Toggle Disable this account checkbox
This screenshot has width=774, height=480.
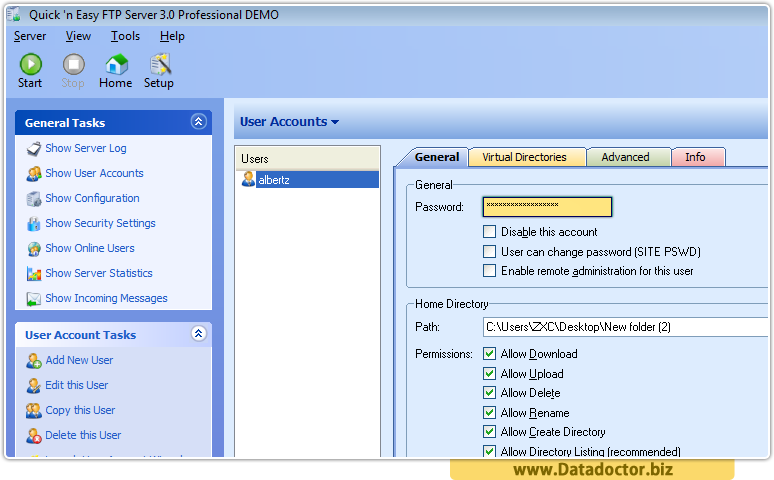click(x=489, y=232)
